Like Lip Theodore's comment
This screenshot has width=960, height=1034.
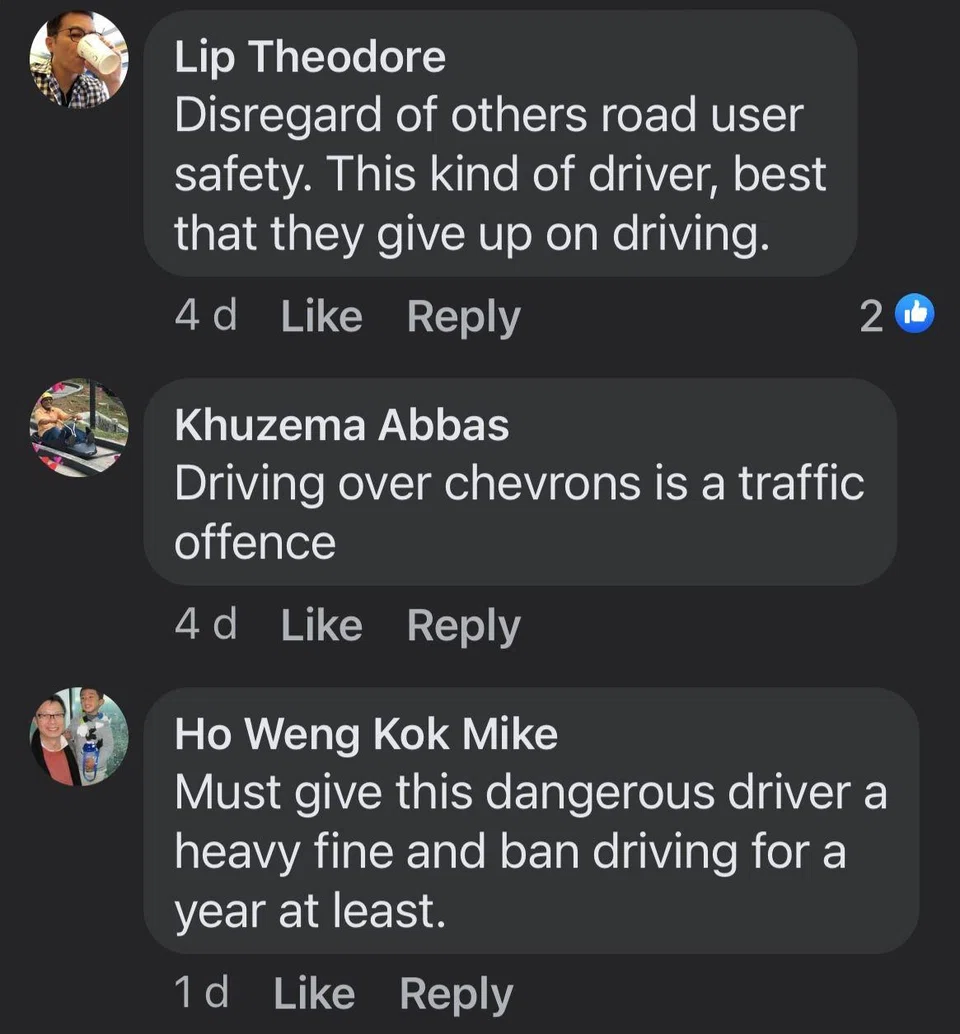pos(321,317)
